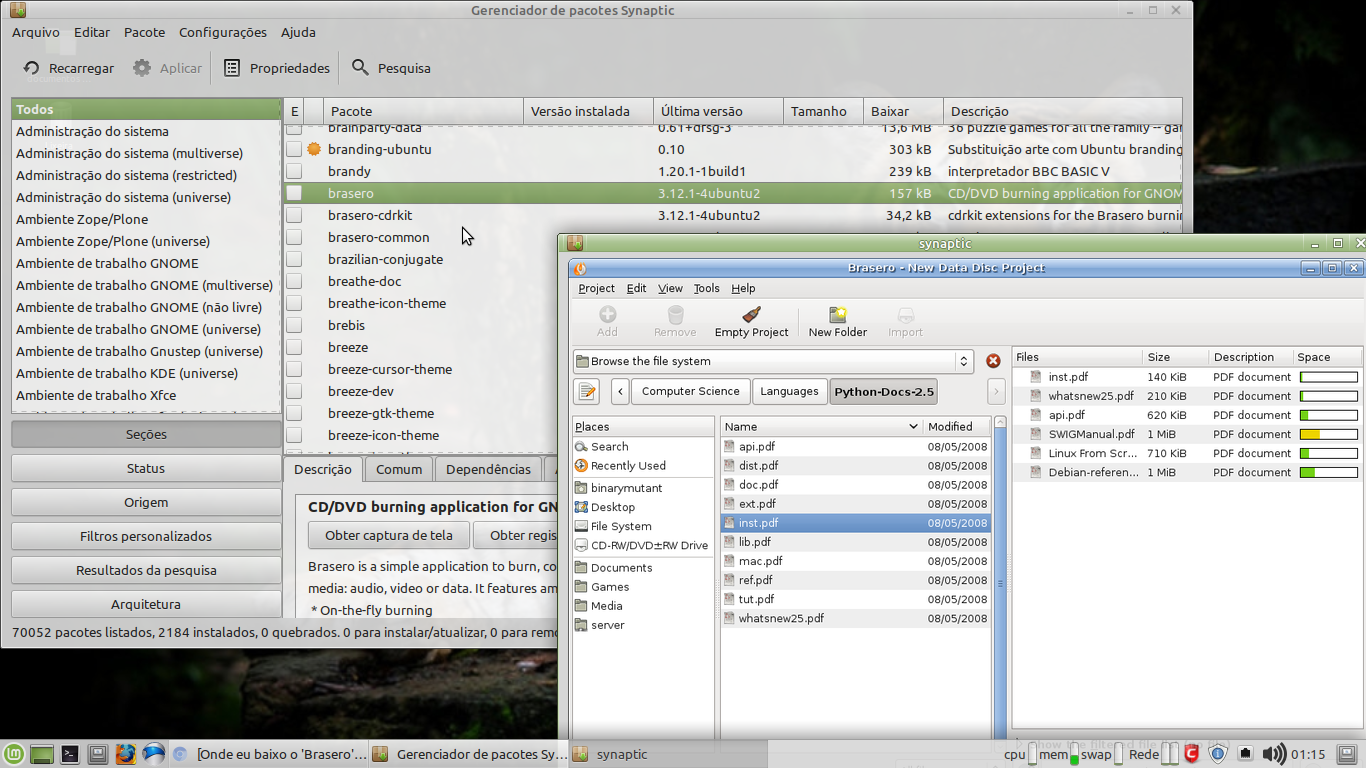The height and width of the screenshot is (768, 1366).
Task: Click the volume speaker icon in system tray
Action: click(x=1273, y=754)
